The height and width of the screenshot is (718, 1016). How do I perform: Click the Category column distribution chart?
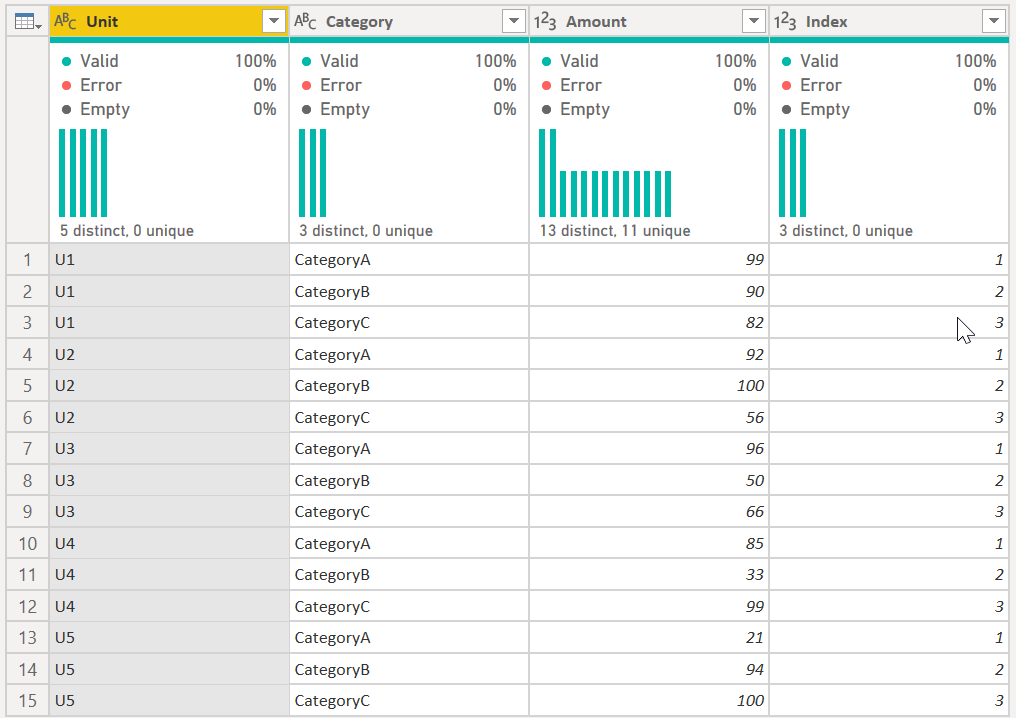(312, 173)
